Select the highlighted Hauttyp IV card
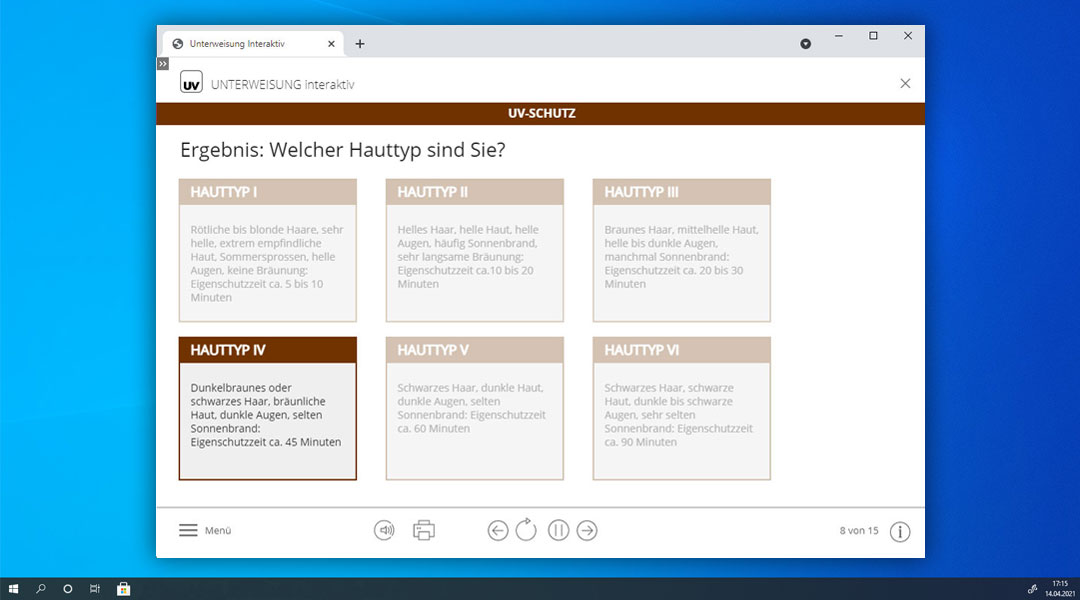1080x600 pixels. 268,408
